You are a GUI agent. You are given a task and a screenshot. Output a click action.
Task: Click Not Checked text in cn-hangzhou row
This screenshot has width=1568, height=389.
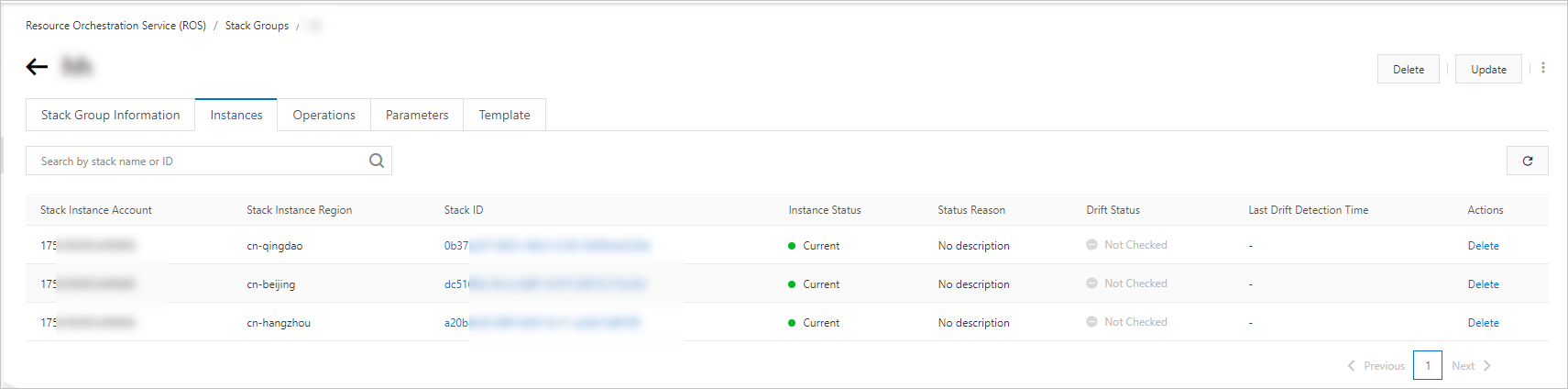(1135, 322)
